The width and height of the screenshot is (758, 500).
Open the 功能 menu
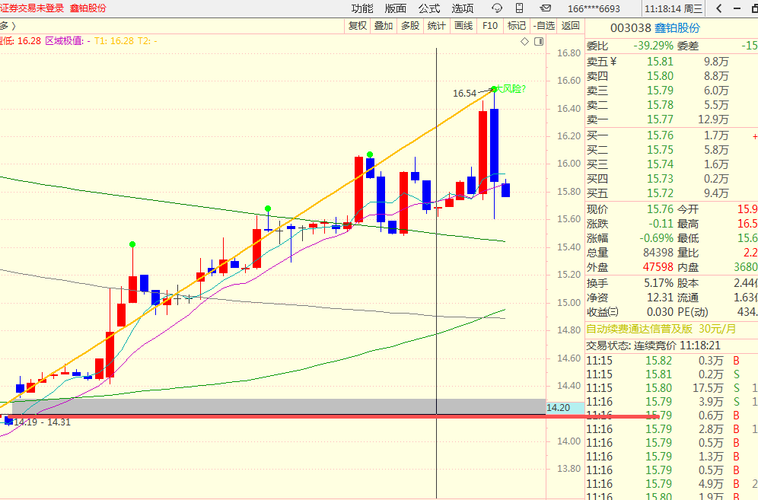pyautogui.click(x=362, y=8)
